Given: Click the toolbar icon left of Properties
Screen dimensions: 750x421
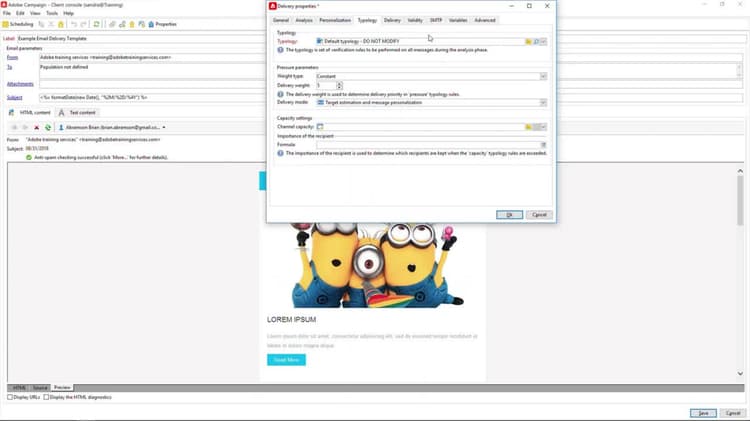Looking at the screenshot, I should click(142, 24).
